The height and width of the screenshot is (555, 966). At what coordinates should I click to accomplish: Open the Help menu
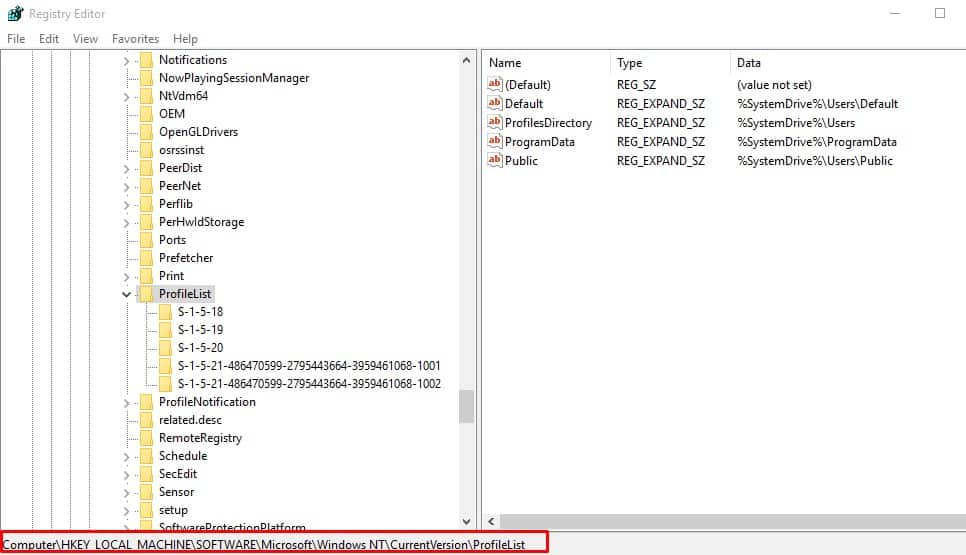tap(185, 39)
